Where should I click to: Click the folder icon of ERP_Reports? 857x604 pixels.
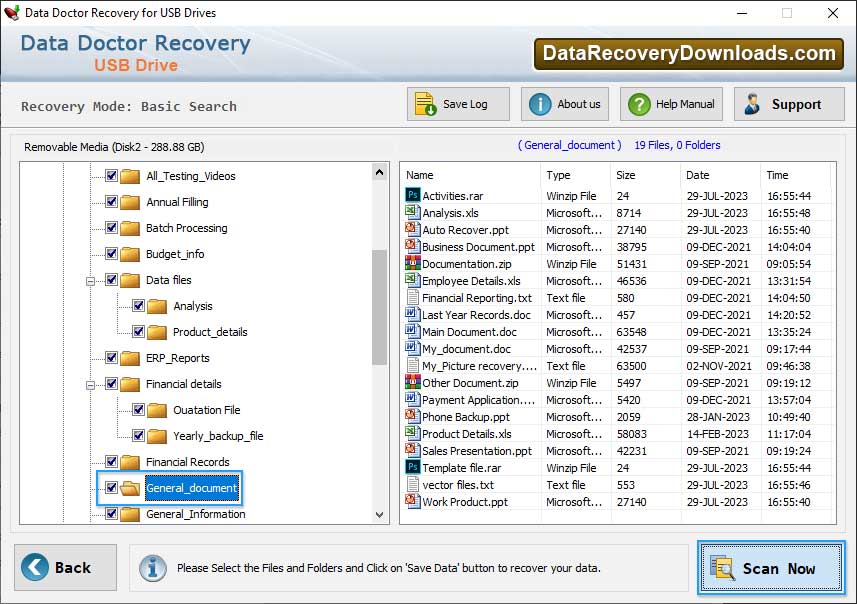click(x=130, y=358)
